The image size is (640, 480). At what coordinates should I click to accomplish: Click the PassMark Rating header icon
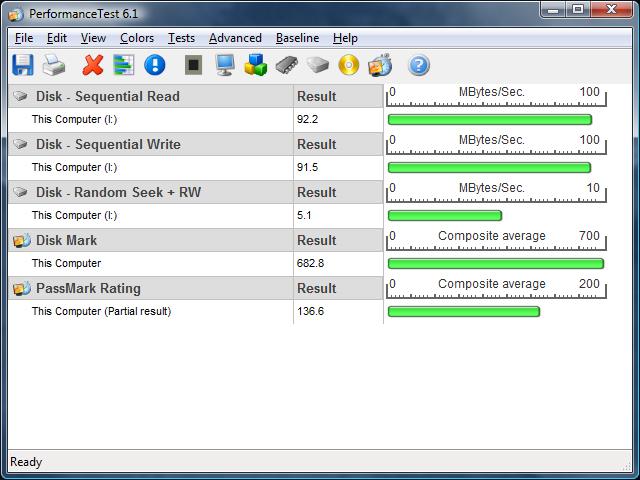coord(22,288)
